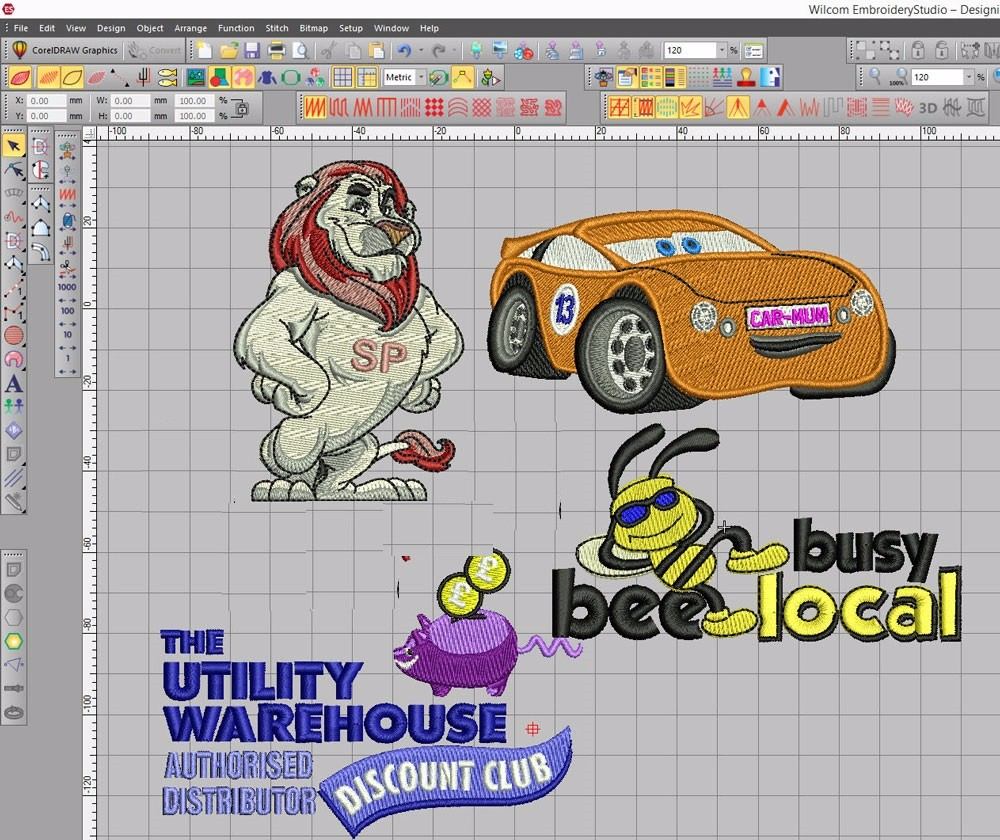Activate the Zoom magnifier tool
Screen dimensions: 1000x840
(x=873, y=74)
